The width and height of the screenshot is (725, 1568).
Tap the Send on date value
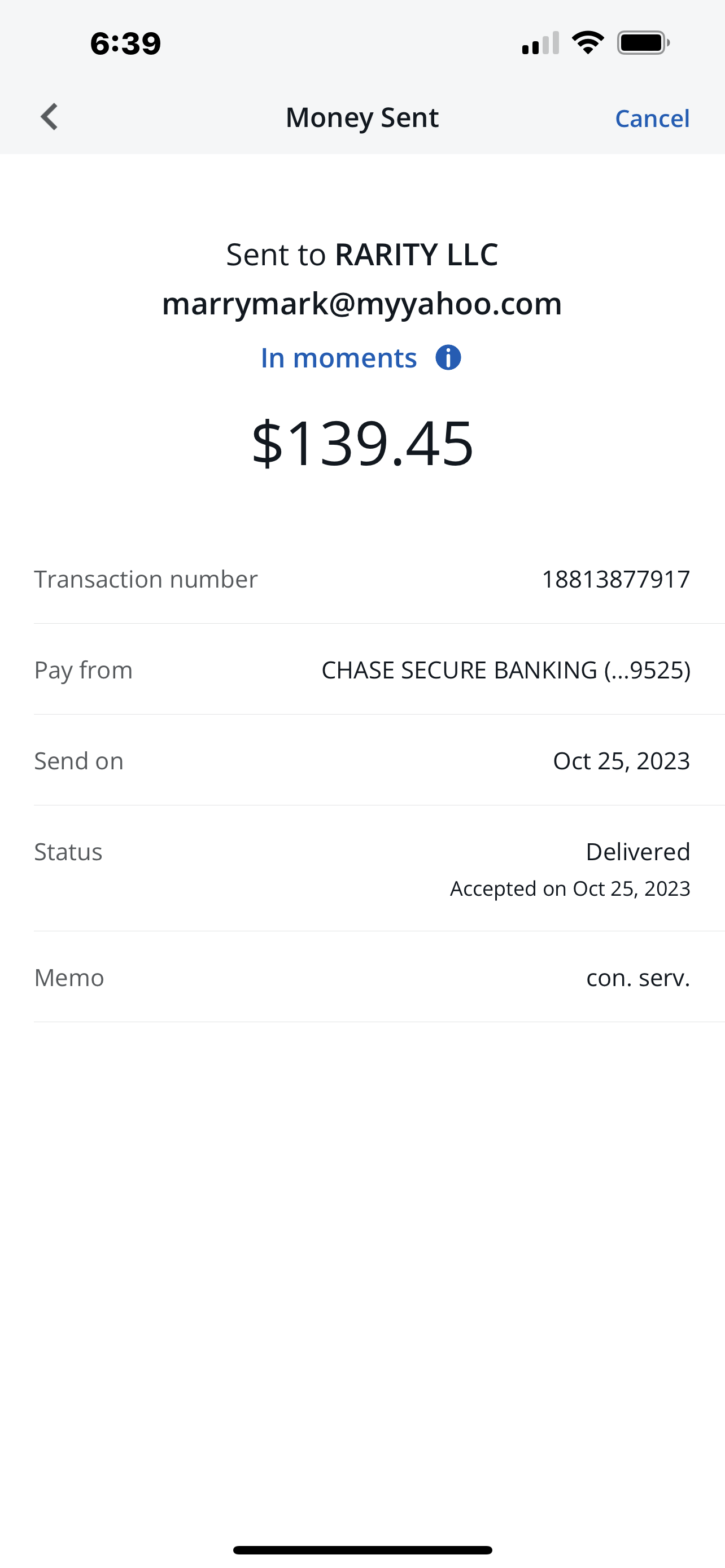(x=621, y=761)
